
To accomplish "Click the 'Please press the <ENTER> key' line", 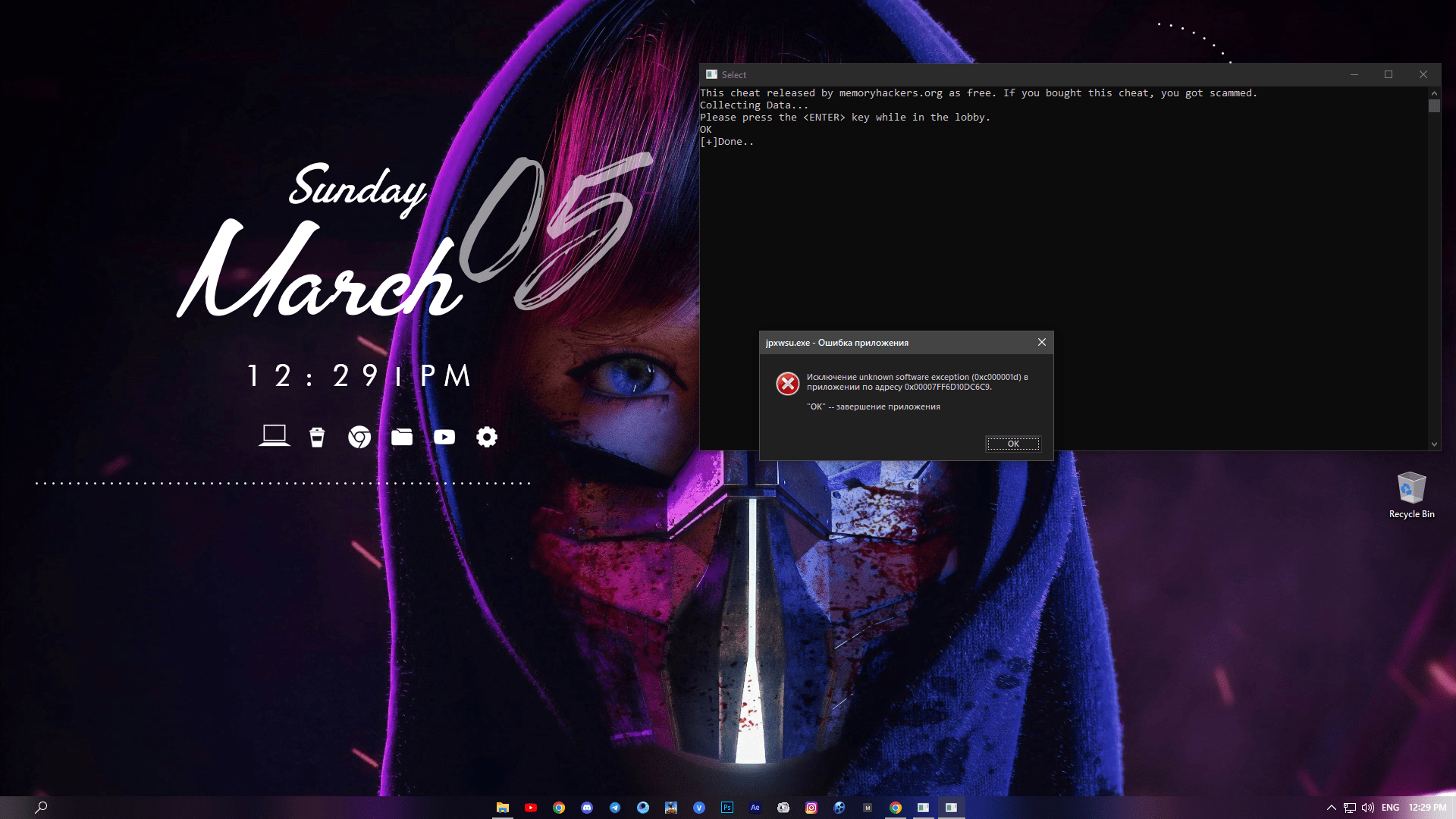I will pyautogui.click(x=845, y=118).
